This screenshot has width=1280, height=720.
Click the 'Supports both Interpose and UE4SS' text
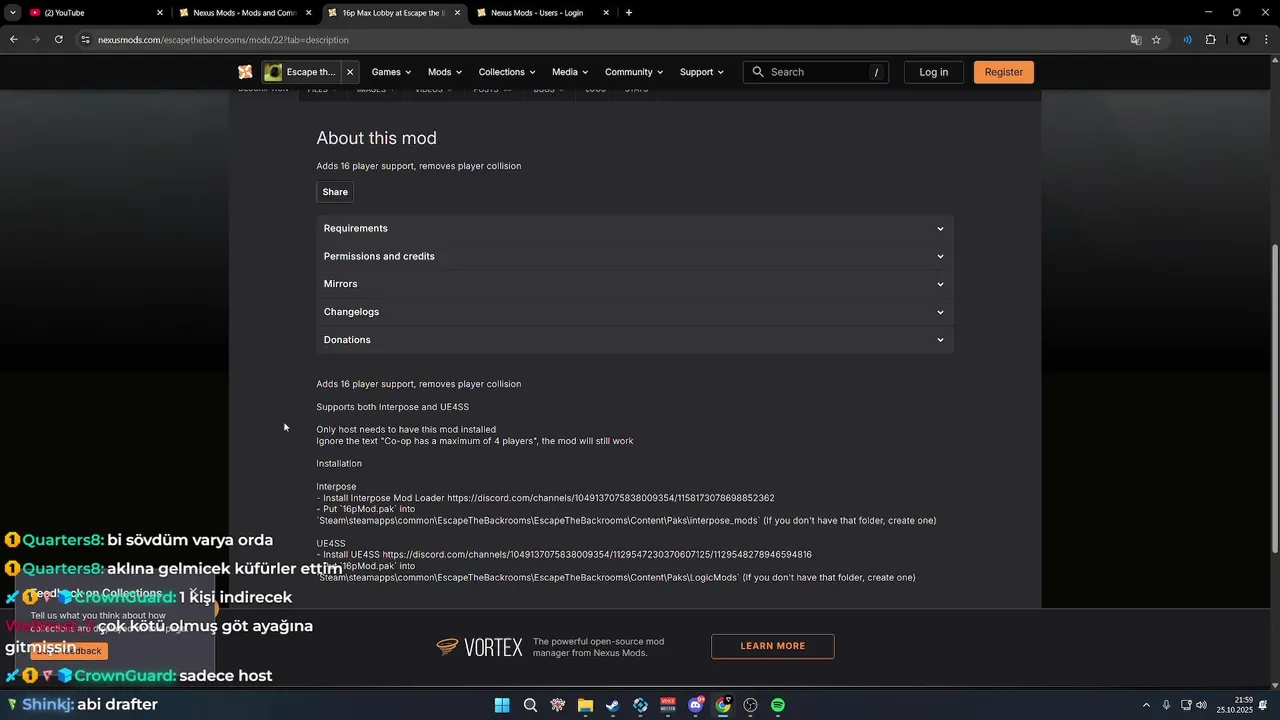pyautogui.click(x=393, y=407)
